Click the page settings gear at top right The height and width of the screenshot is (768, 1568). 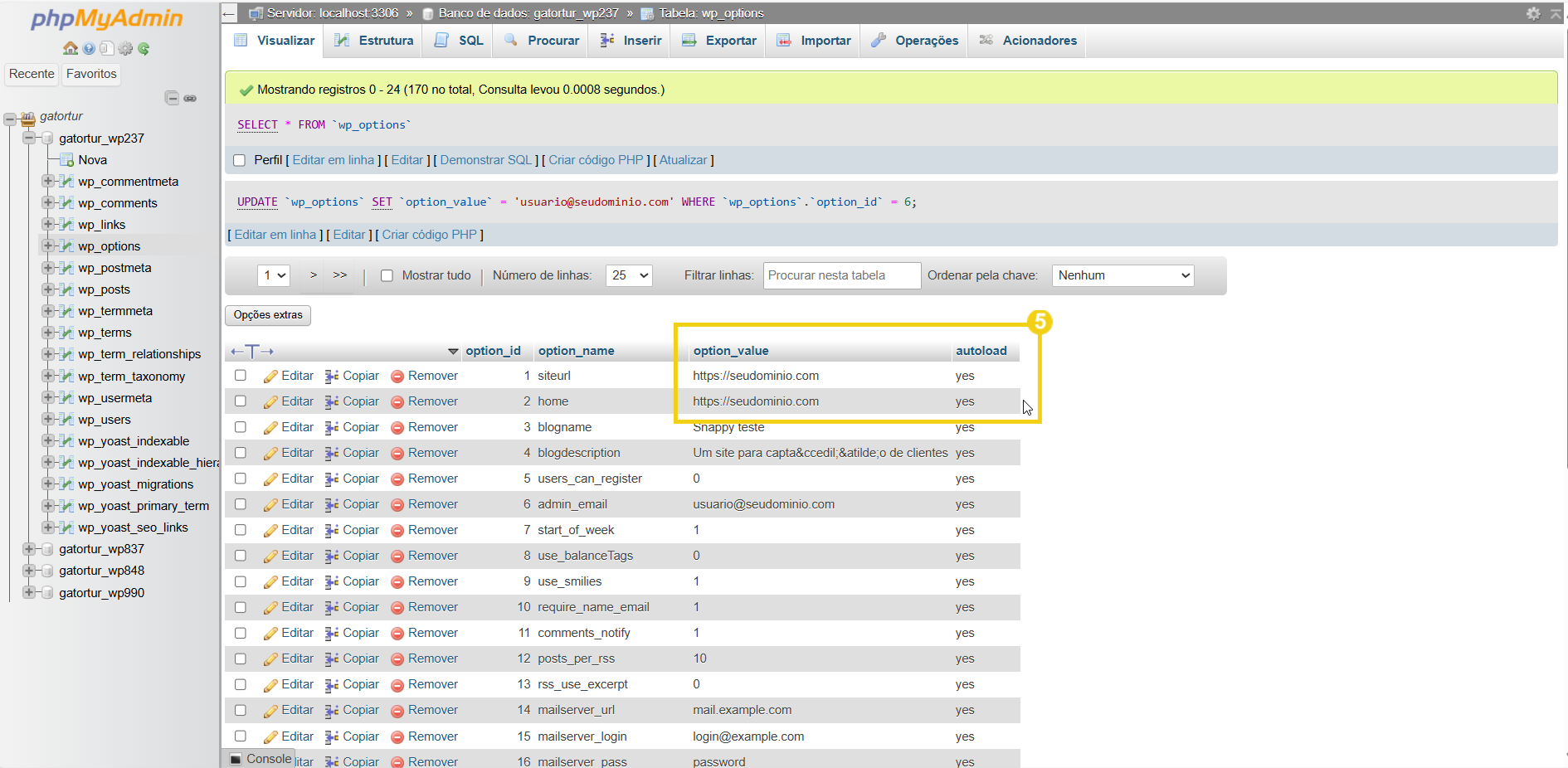1532,13
